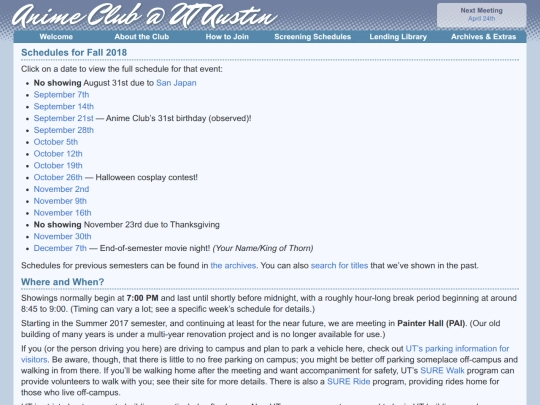Screen dimensions: 540x405
Task: Open the April 24th next meeting link
Action: pos(481,19)
